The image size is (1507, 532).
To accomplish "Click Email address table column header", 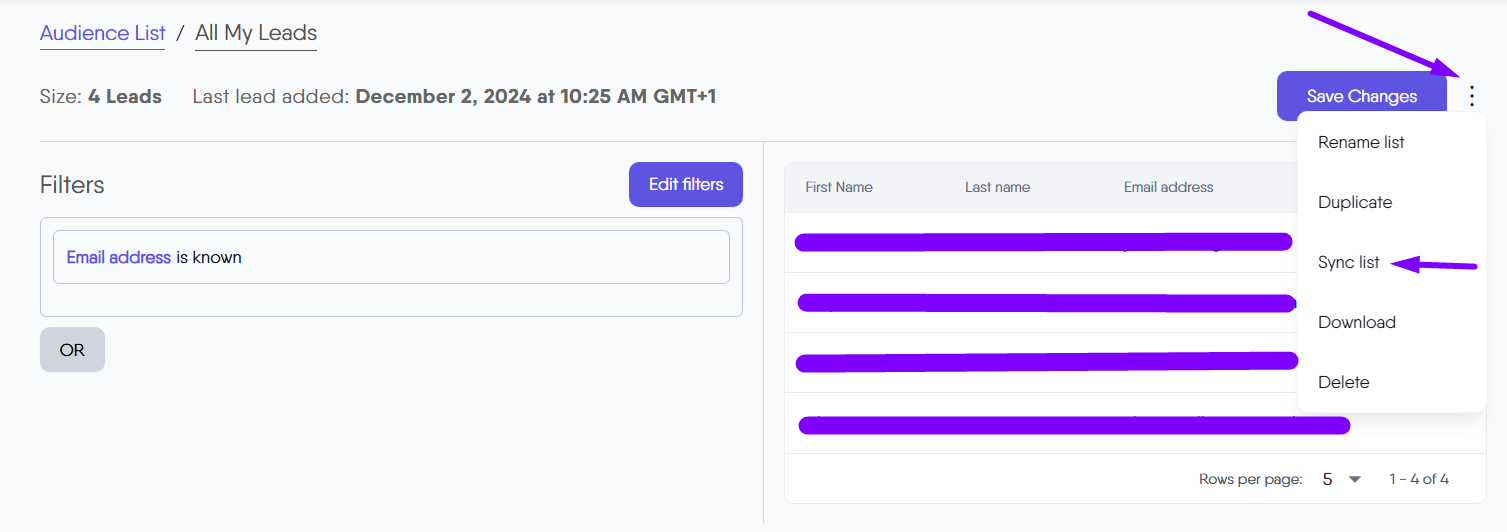I will tap(1168, 187).
